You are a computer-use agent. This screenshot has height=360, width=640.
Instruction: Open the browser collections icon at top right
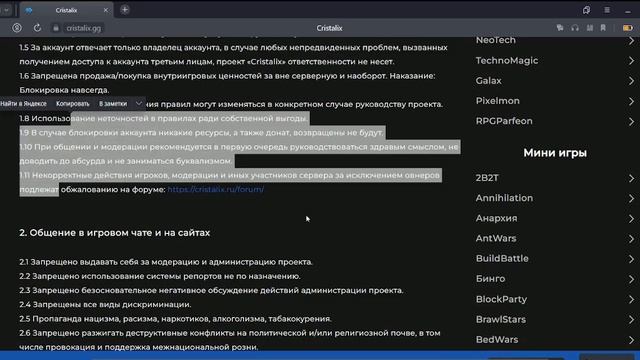pos(587,10)
